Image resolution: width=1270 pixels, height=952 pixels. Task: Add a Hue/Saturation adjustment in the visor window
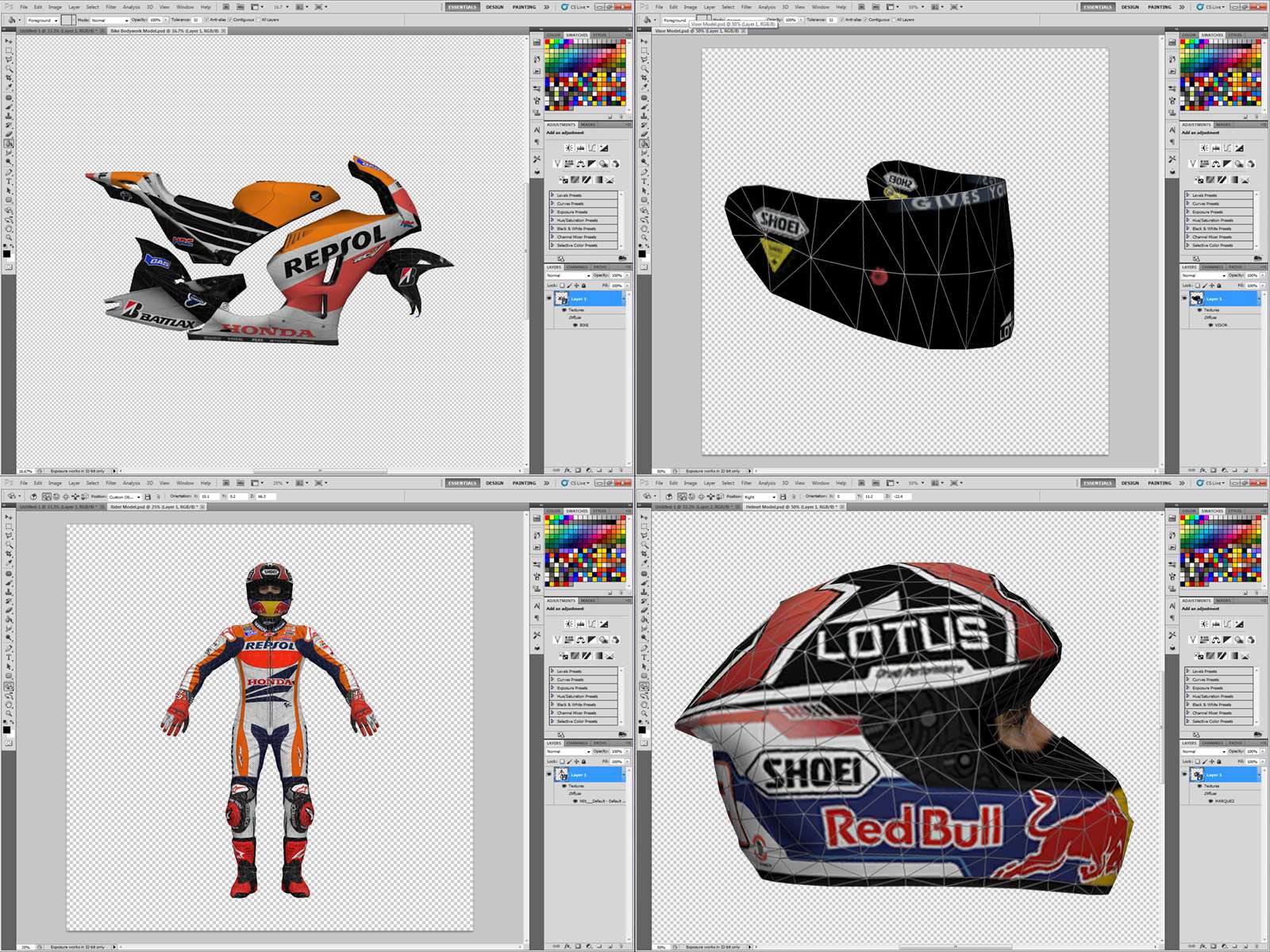1204,163
